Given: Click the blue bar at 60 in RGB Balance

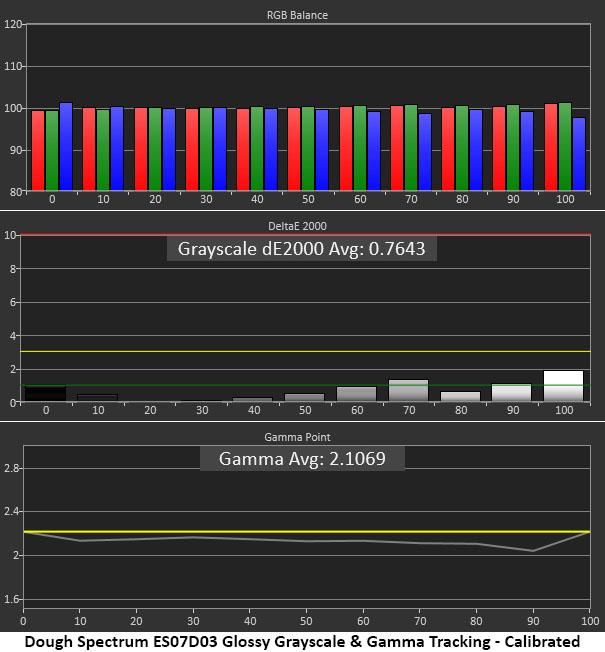Looking at the screenshot, I should 374,151.
